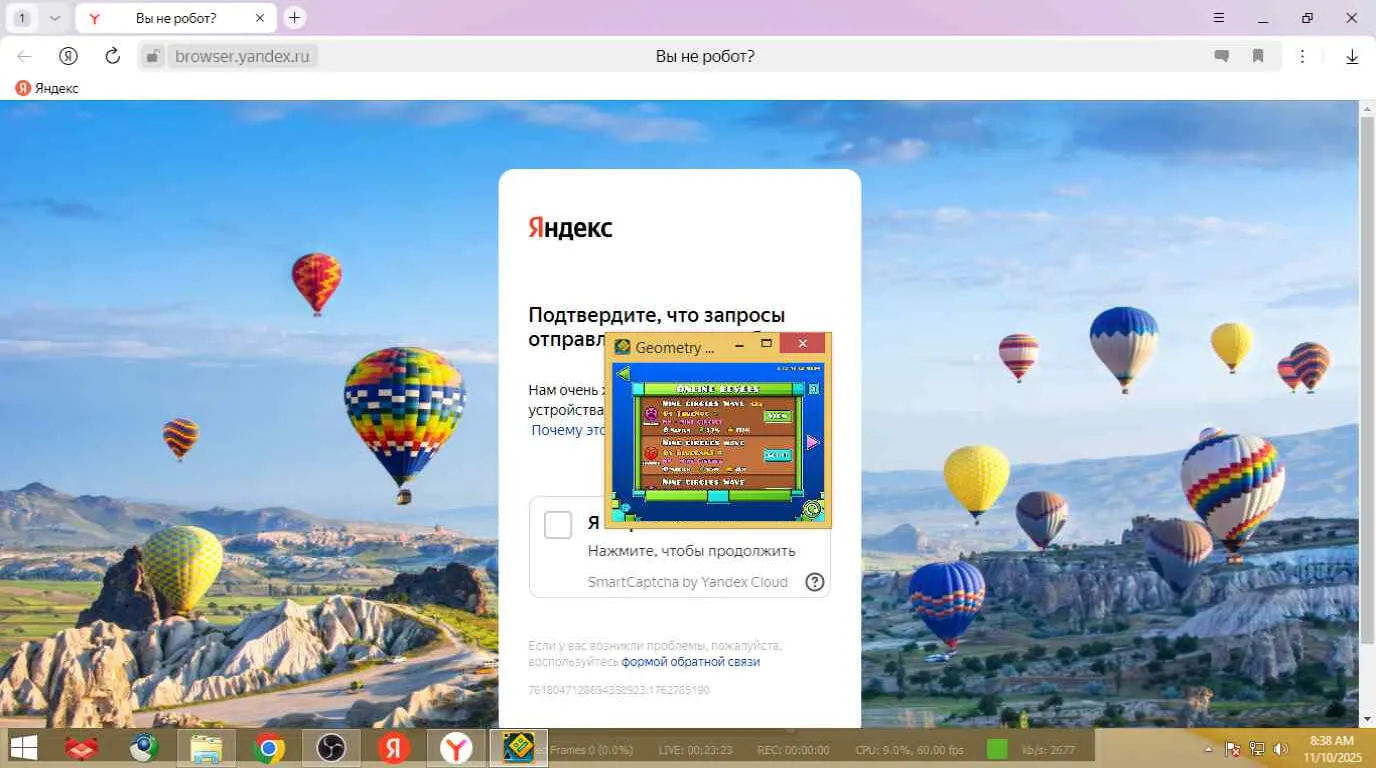
Task: Click the green status square in OBS bar
Action: (x=997, y=749)
